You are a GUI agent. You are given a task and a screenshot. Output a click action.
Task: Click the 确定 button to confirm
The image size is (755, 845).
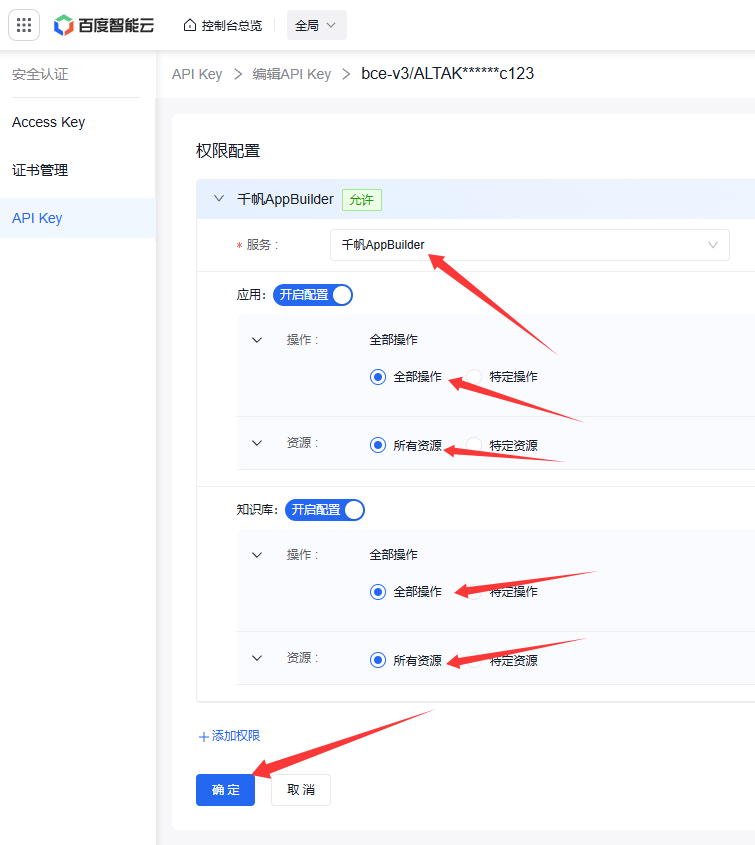[225, 790]
